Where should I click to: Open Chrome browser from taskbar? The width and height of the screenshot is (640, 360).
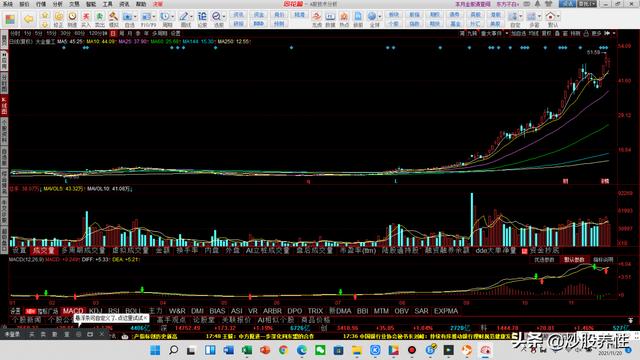coord(284,350)
